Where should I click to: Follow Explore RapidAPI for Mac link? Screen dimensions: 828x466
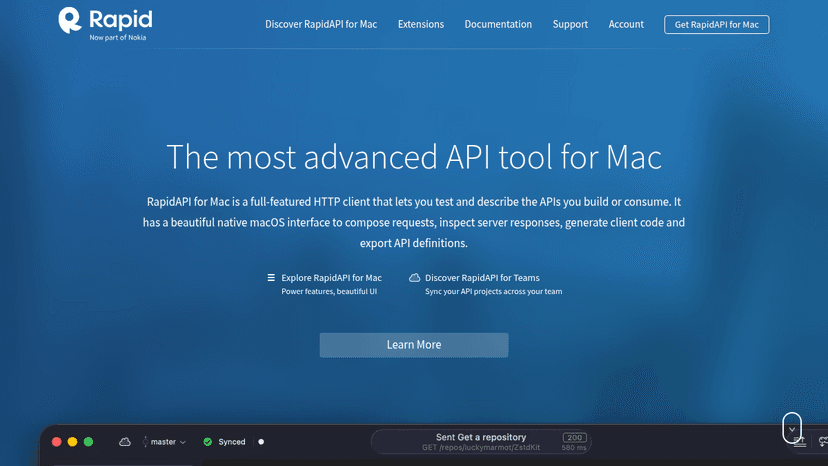coord(331,277)
